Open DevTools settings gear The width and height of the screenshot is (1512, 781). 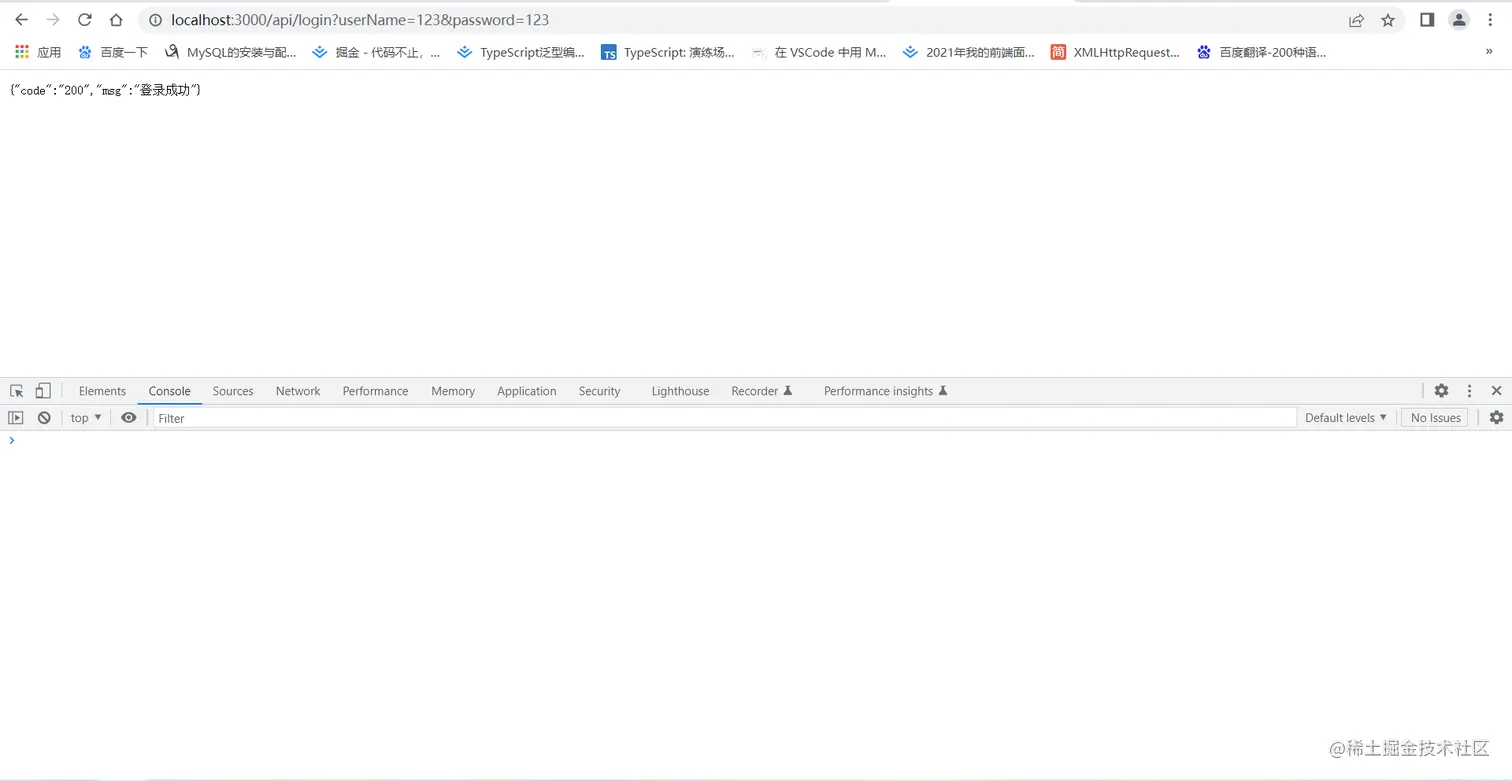click(x=1441, y=391)
